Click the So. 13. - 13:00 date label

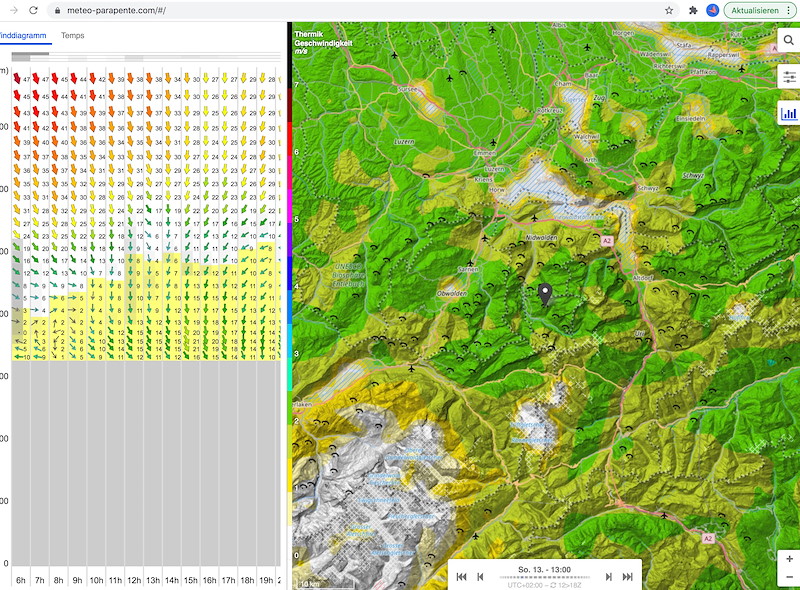point(544,569)
